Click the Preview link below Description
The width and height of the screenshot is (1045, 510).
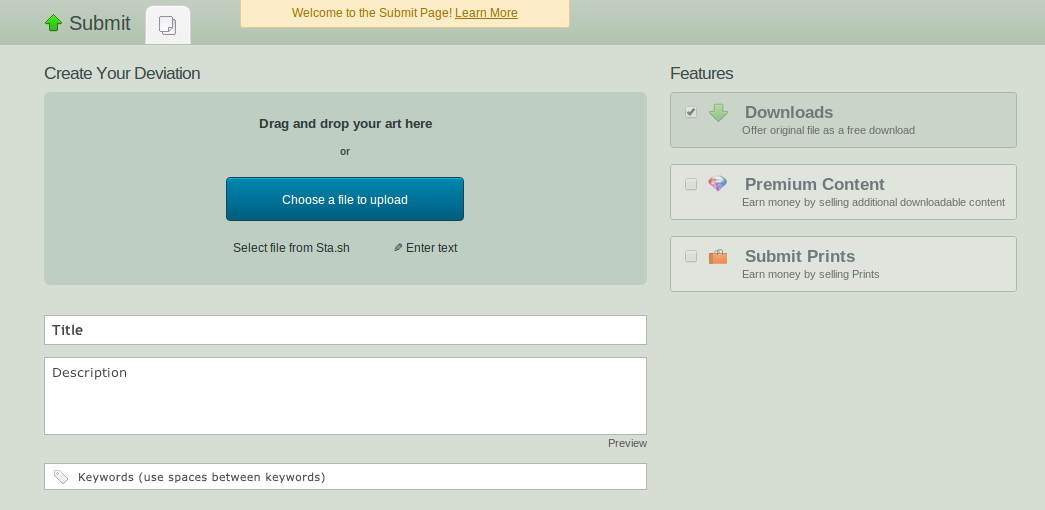click(627, 443)
